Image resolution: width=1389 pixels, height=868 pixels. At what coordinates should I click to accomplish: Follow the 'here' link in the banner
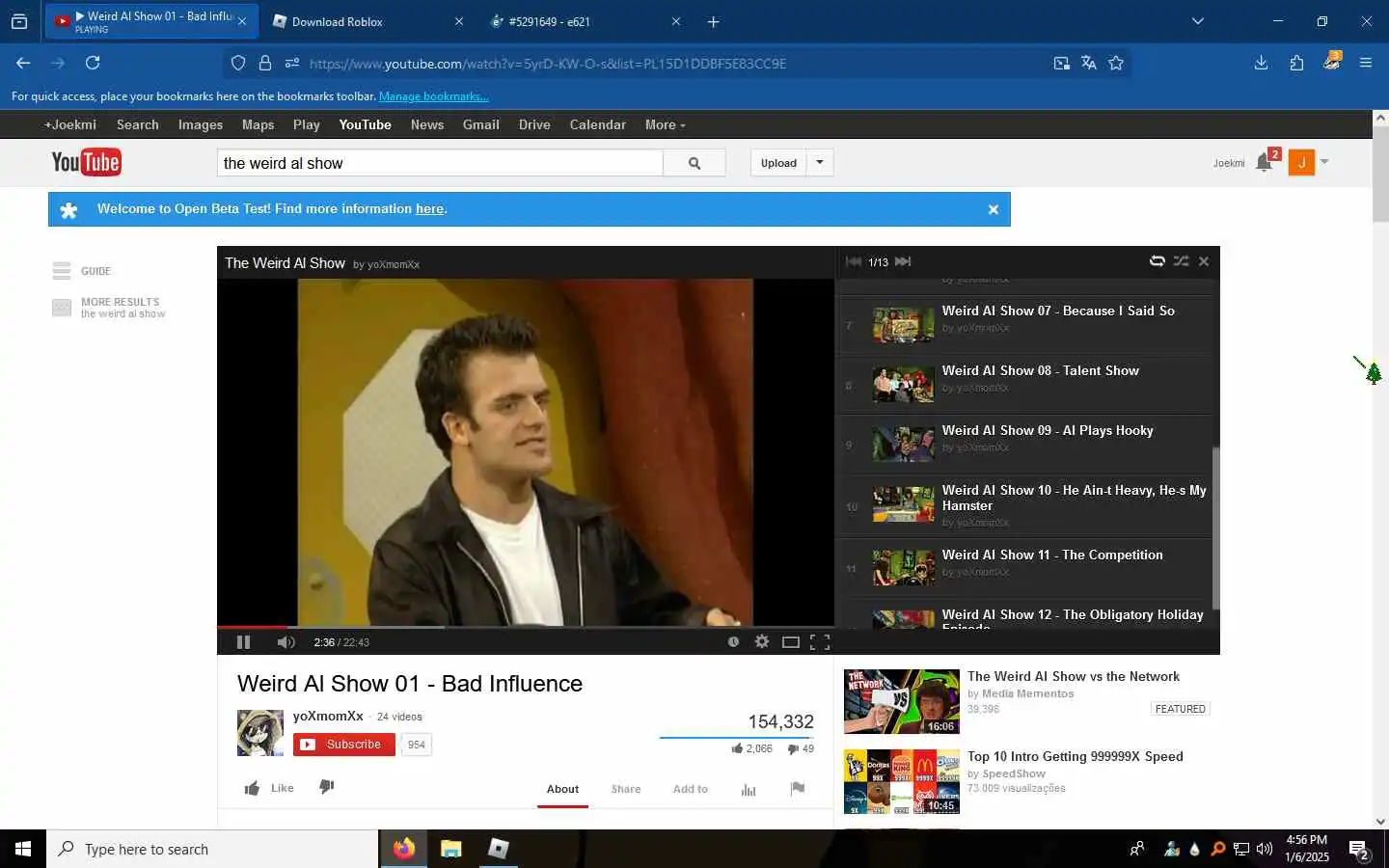(429, 208)
